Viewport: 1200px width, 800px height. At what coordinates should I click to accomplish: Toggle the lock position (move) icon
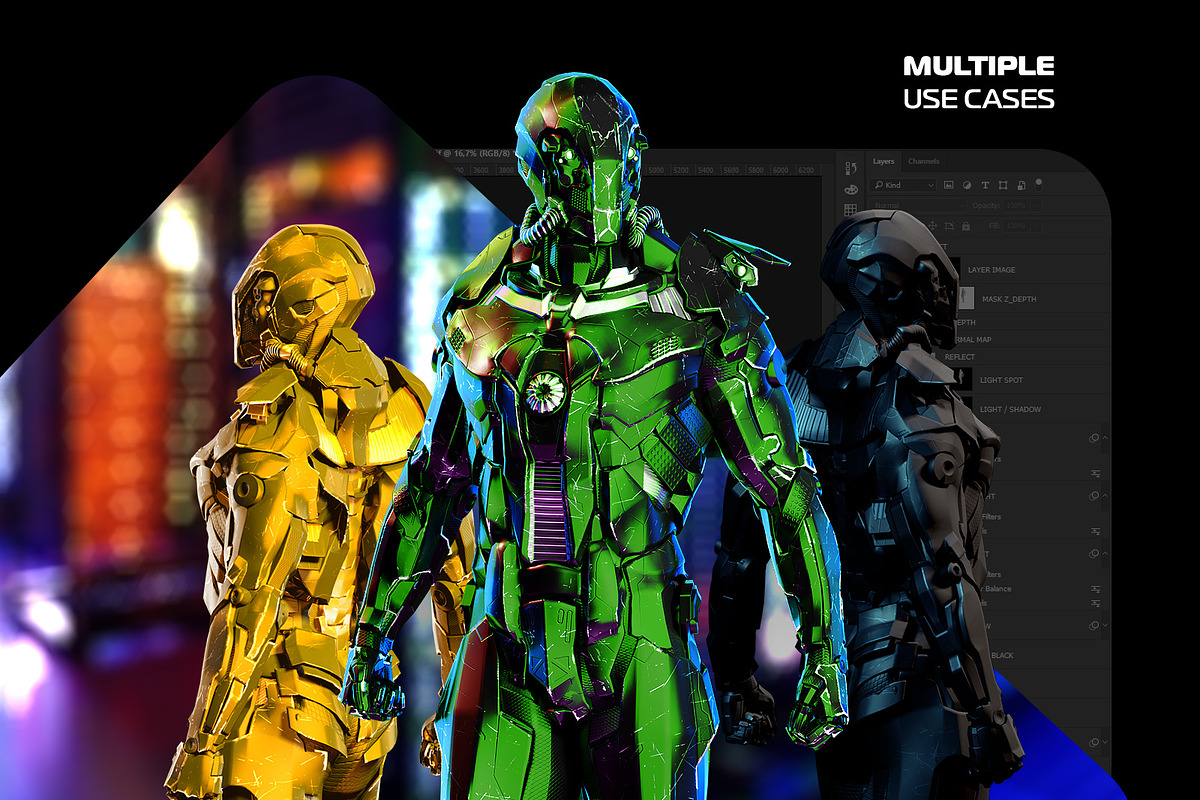point(933,226)
